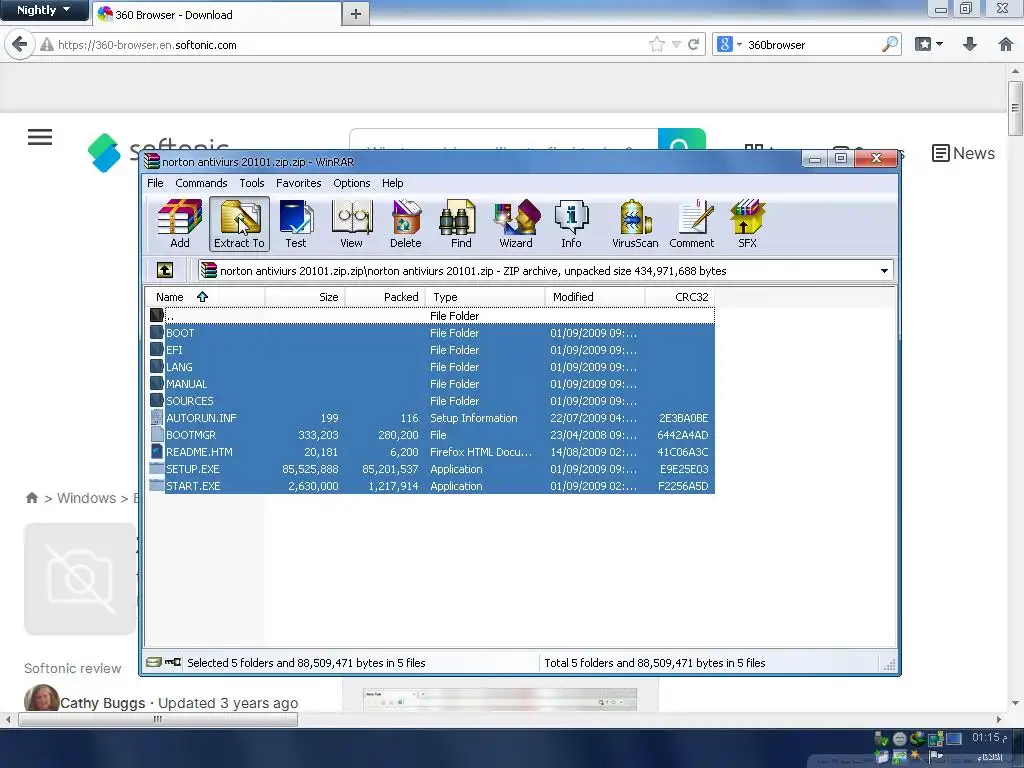Select the parent folder '..' row
Viewport: 1024px width, 768px height.
click(x=432, y=316)
